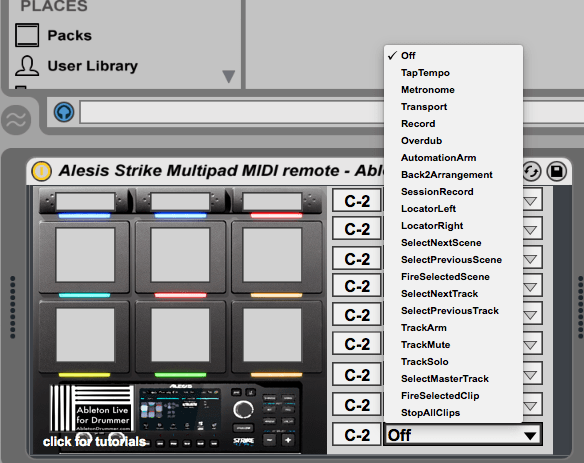Click the Alesis Strike Multipad device title

tap(220, 171)
